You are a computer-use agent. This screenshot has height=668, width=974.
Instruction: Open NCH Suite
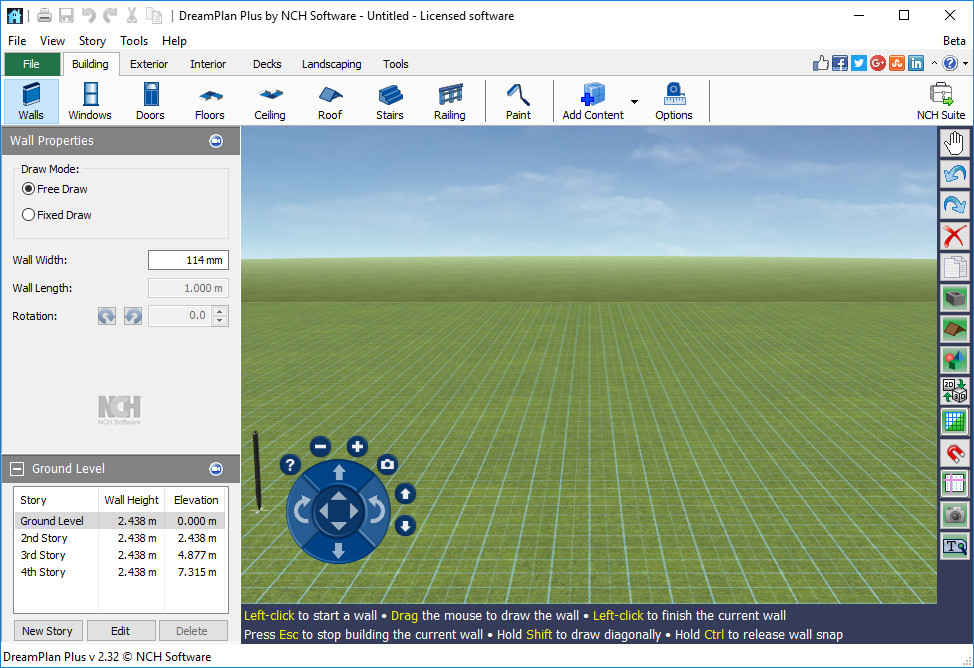[x=940, y=101]
